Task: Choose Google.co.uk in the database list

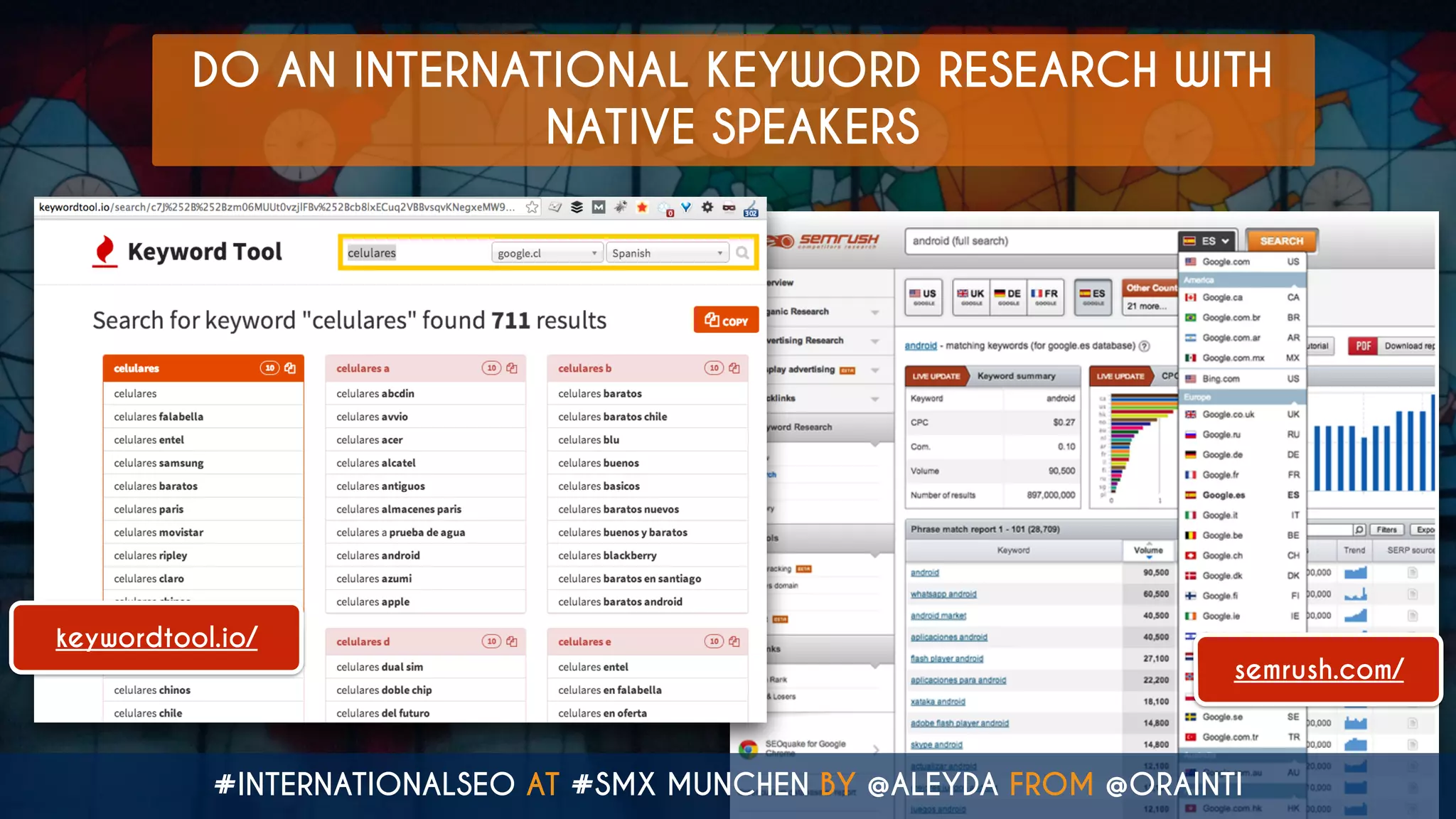Action: tap(1242, 414)
